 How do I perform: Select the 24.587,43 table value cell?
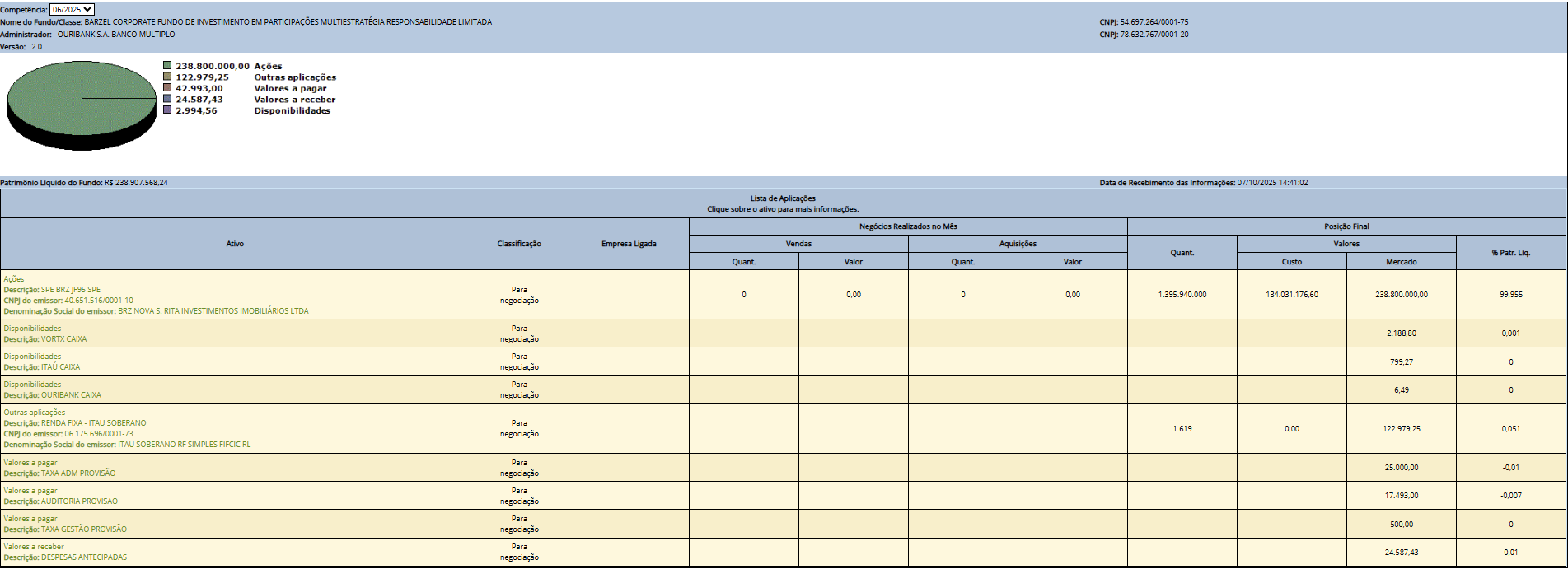[1402, 552]
